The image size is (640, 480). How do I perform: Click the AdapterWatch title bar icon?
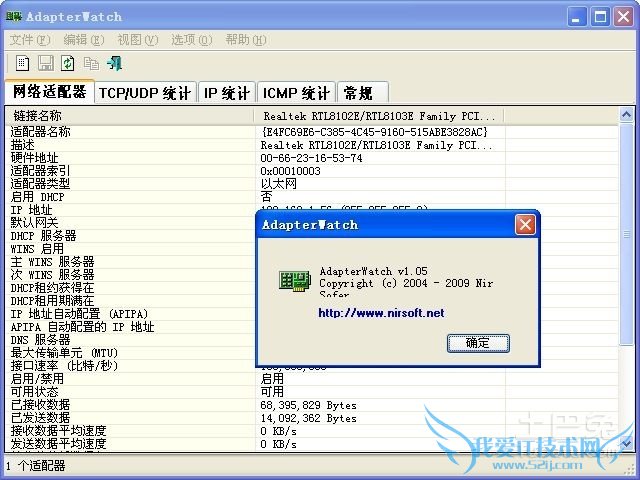tap(13, 16)
